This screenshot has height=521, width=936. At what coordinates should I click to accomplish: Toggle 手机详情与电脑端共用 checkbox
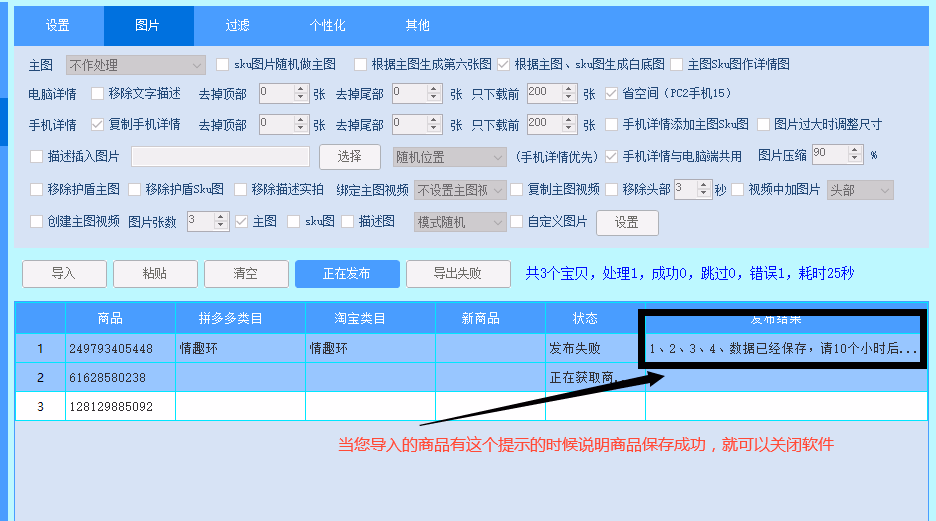[611, 156]
